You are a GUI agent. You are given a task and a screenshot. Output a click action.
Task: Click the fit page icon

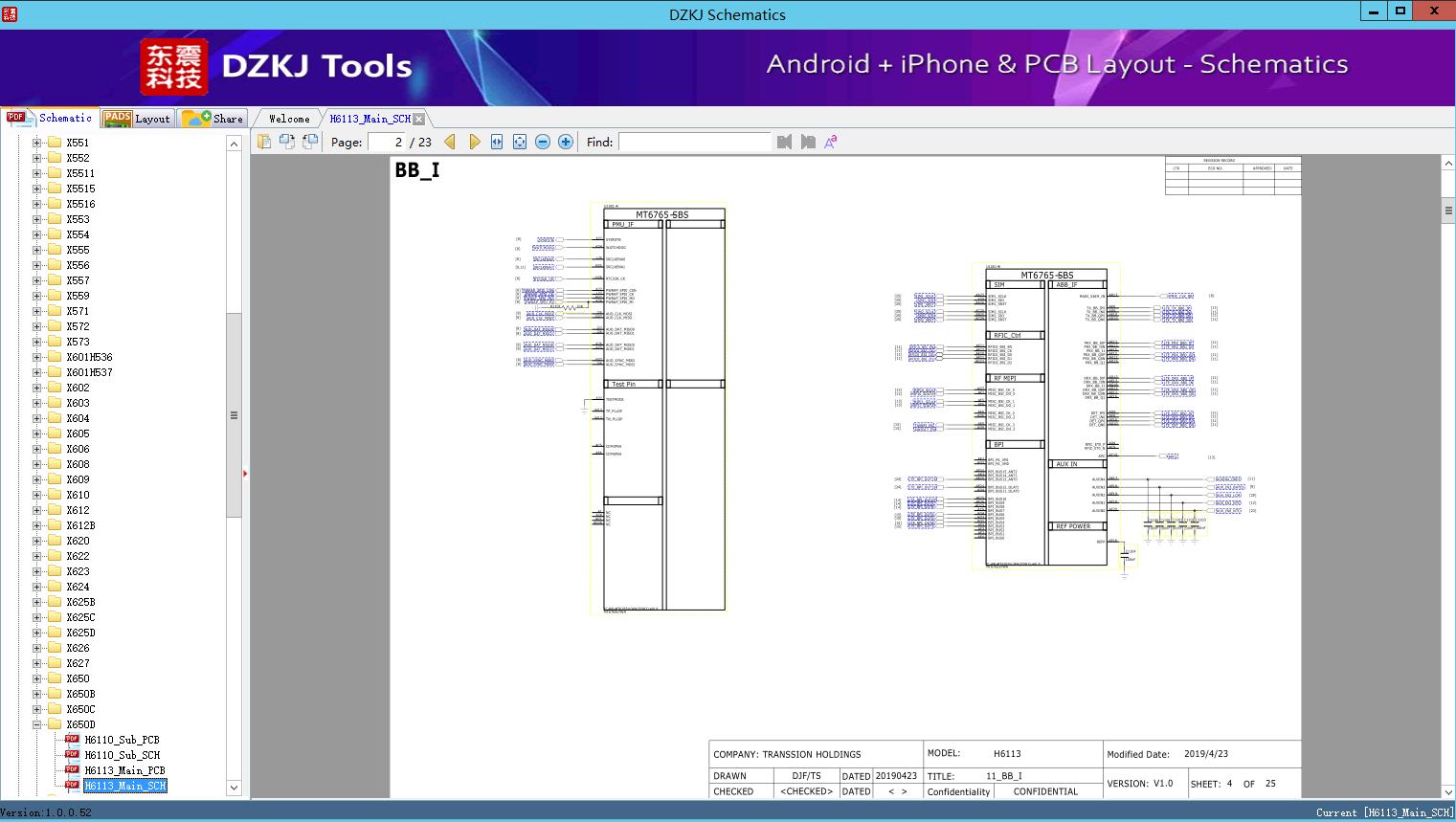[520, 142]
